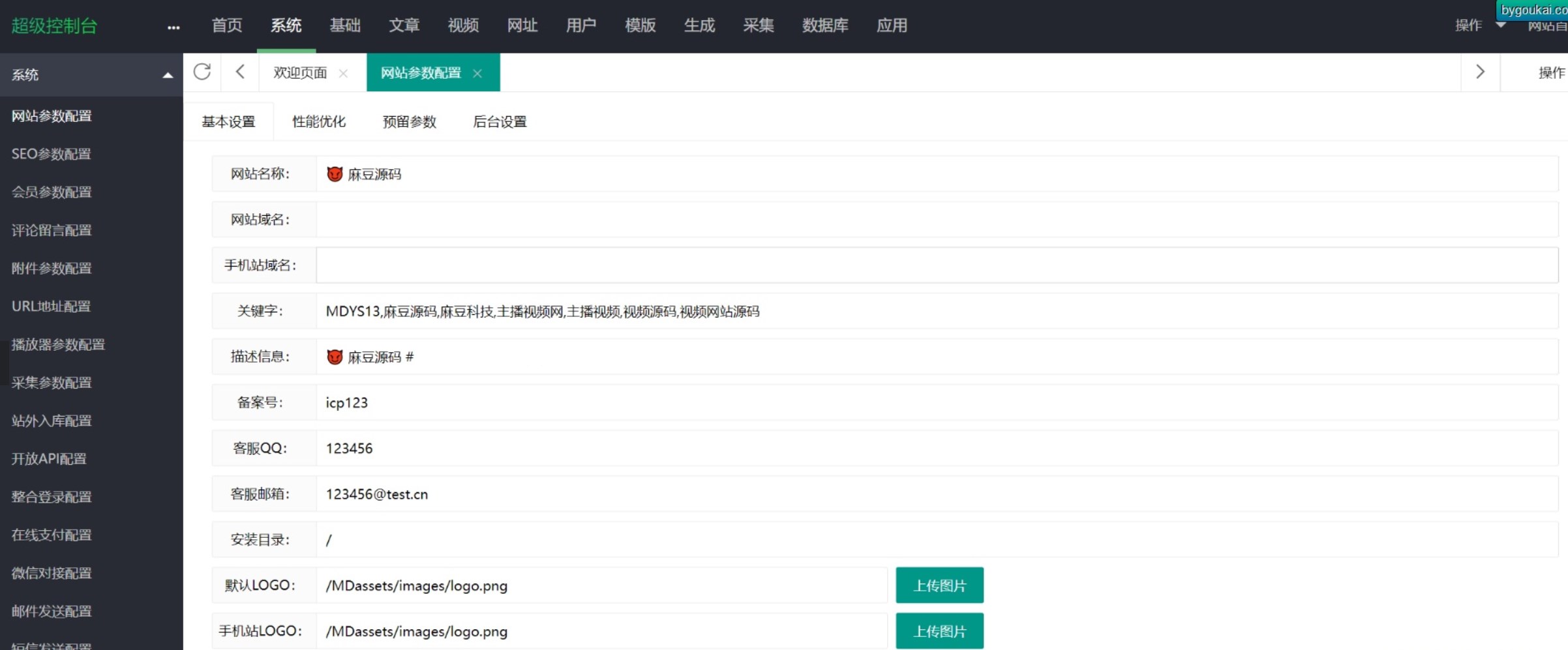
Task: Click the 关键字 input field
Action: pos(937,311)
